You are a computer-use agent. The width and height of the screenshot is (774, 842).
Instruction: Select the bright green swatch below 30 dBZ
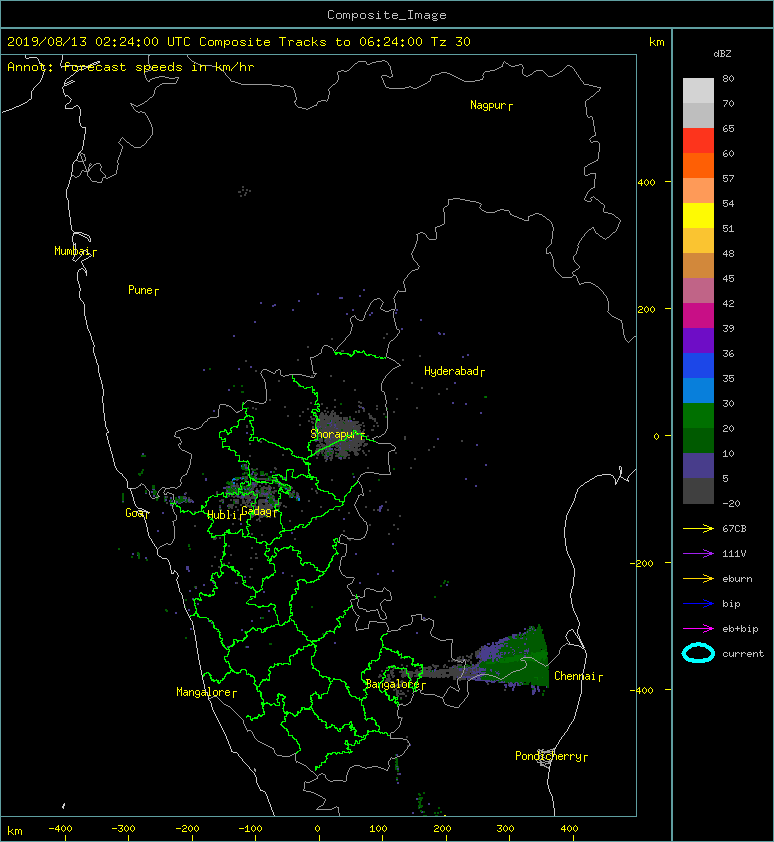698,415
